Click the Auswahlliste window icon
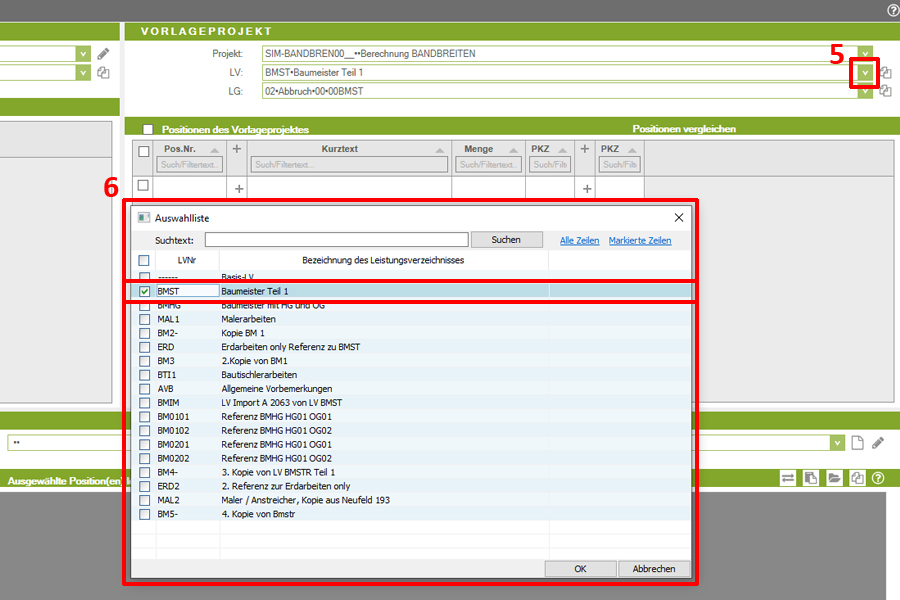Viewport: 900px width, 600px height. (143, 218)
